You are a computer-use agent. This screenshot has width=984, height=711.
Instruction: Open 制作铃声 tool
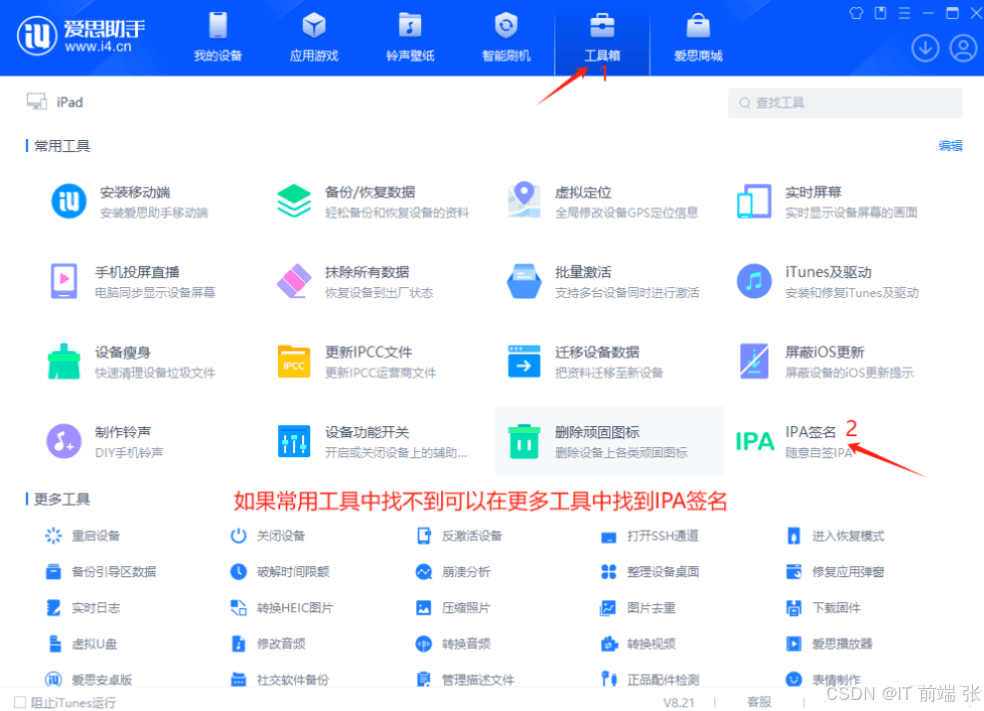(x=106, y=441)
